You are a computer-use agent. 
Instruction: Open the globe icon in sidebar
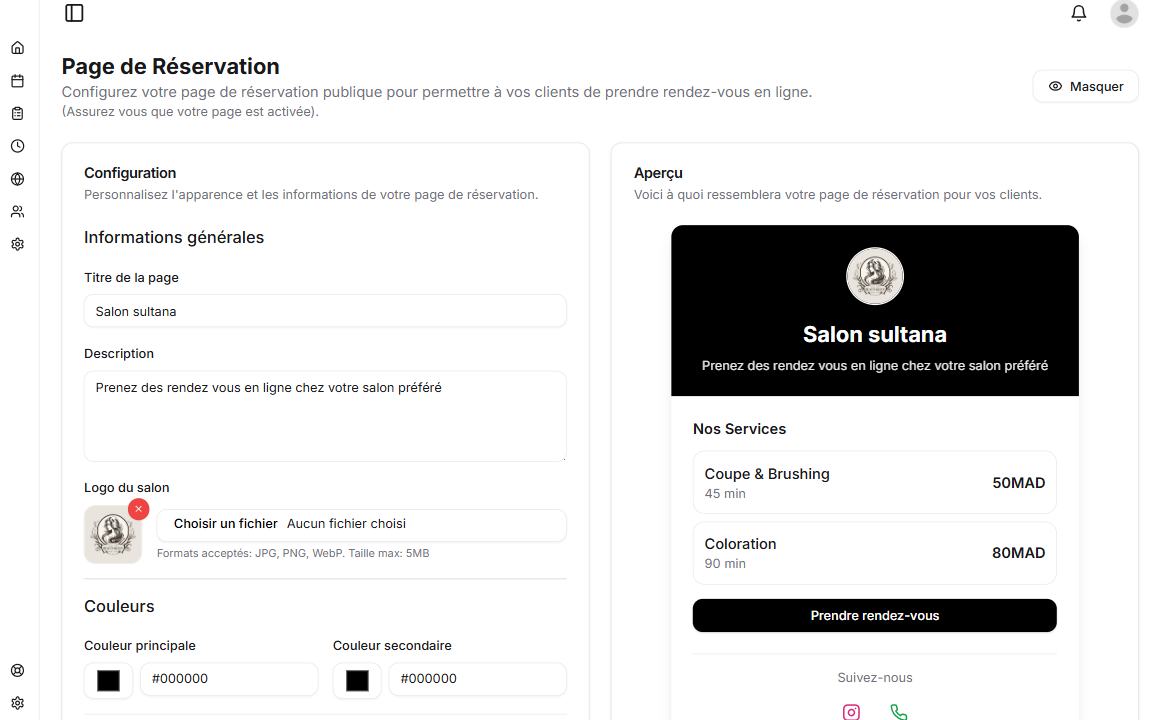point(17,179)
